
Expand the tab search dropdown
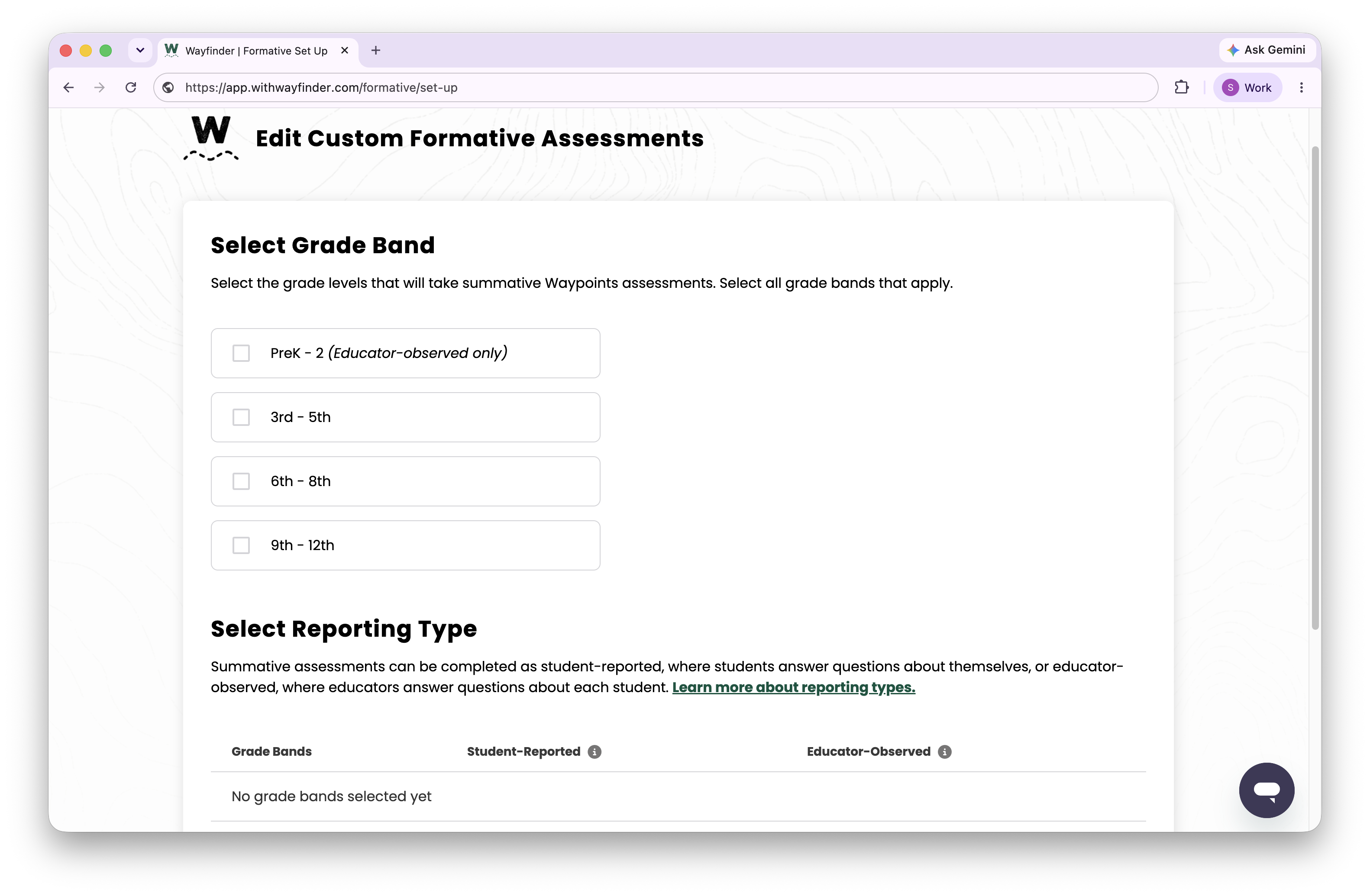tap(140, 51)
